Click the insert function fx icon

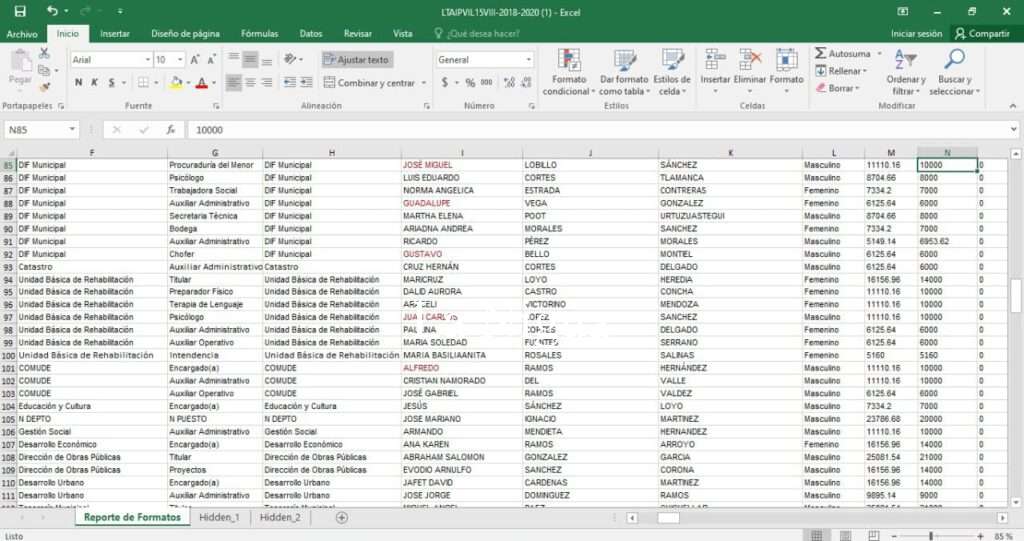(x=171, y=130)
